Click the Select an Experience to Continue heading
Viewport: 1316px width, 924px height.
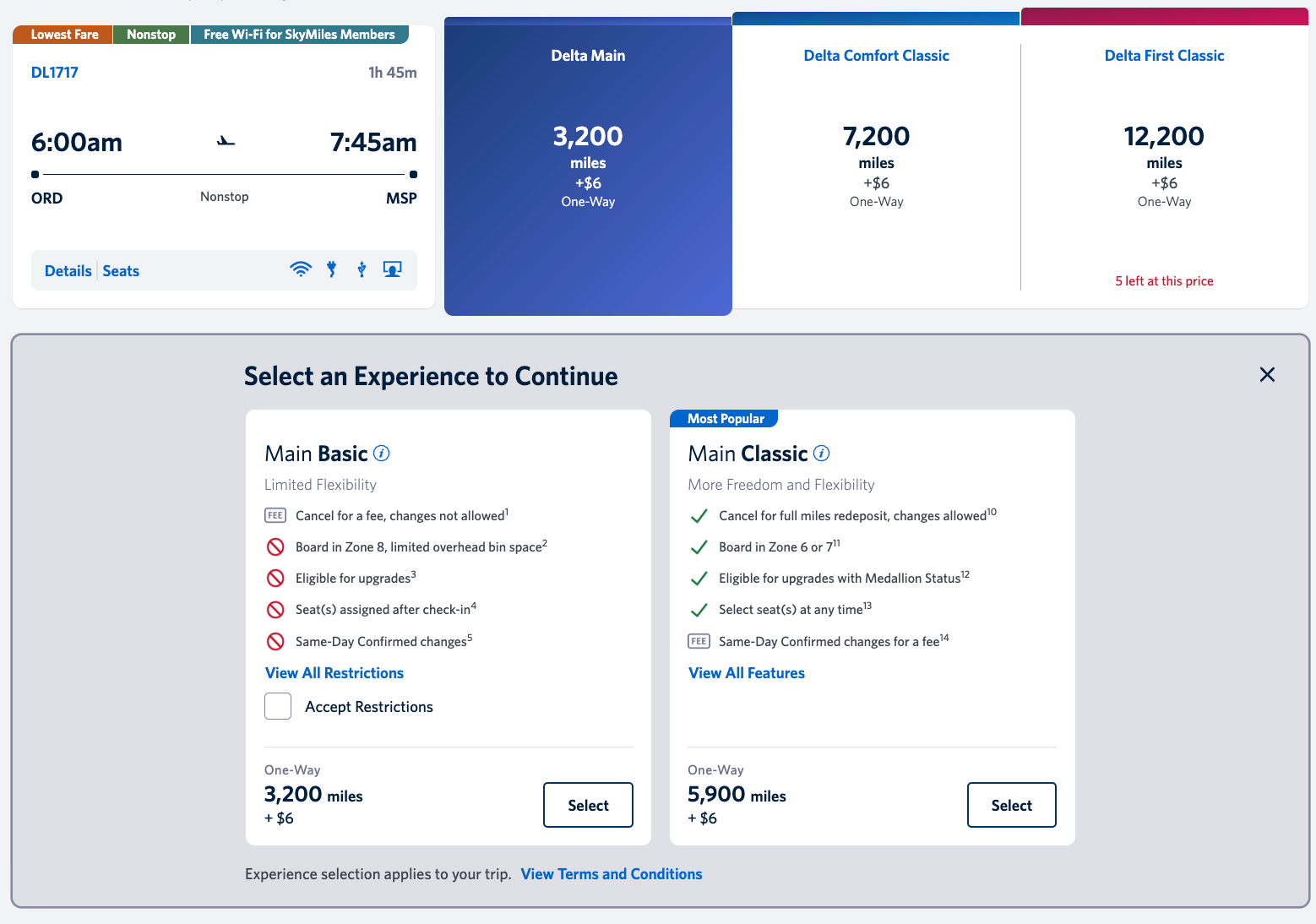[431, 376]
